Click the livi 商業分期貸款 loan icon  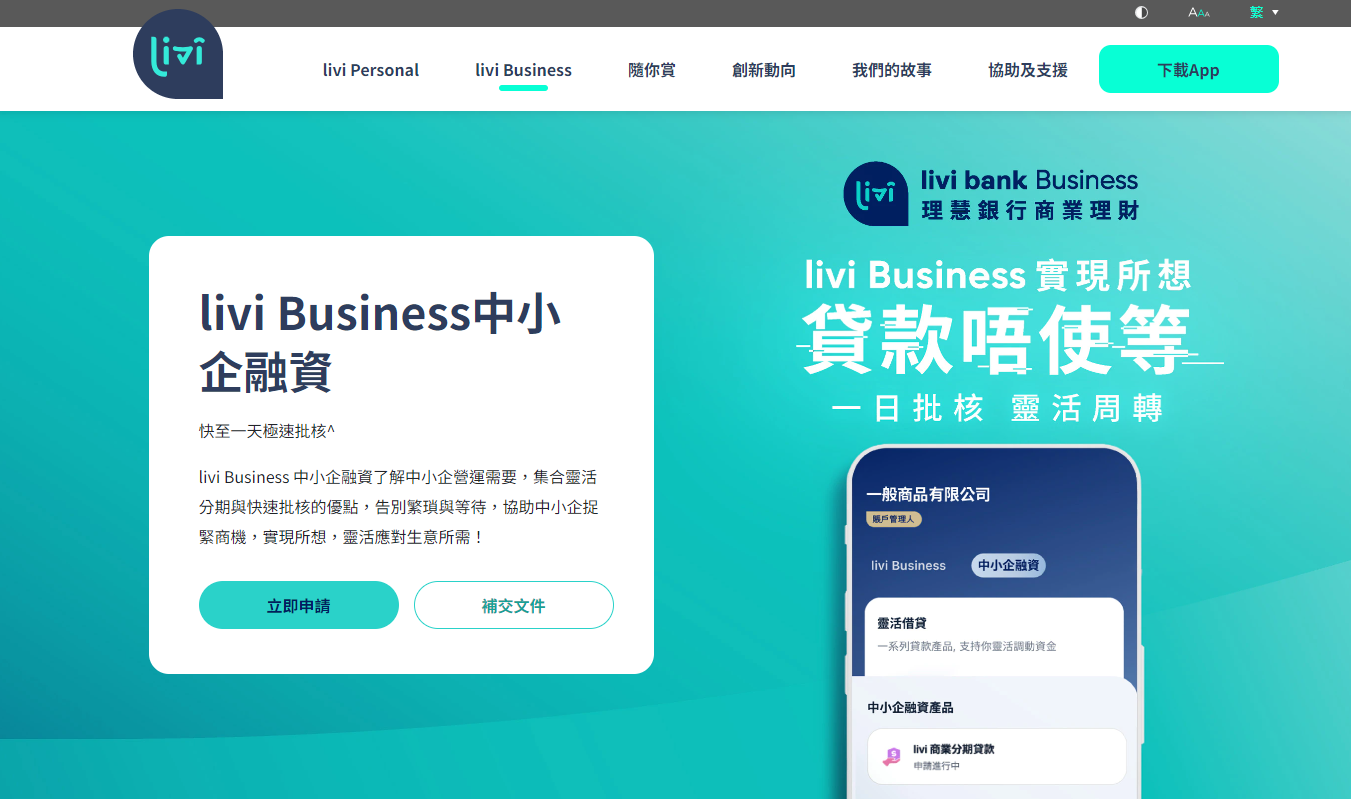(891, 757)
